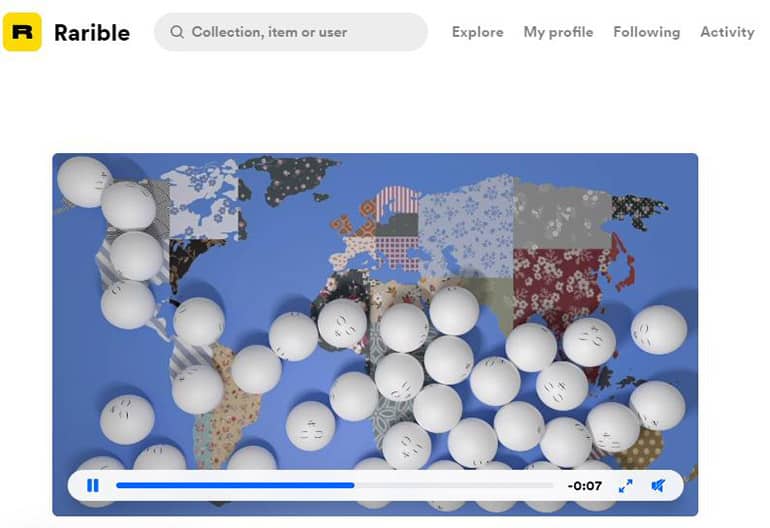Pause the NFT video playback

[93, 485]
